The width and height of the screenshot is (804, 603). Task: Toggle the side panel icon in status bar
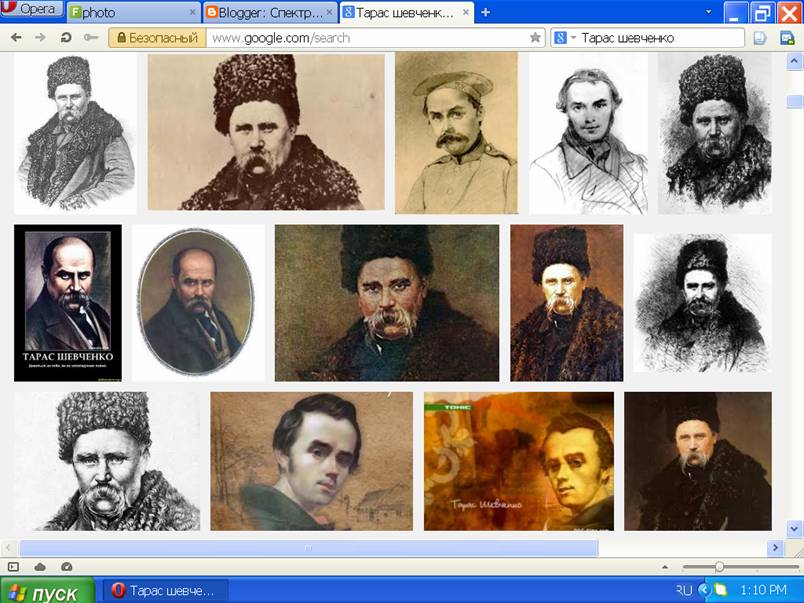pyautogui.click(x=14, y=567)
